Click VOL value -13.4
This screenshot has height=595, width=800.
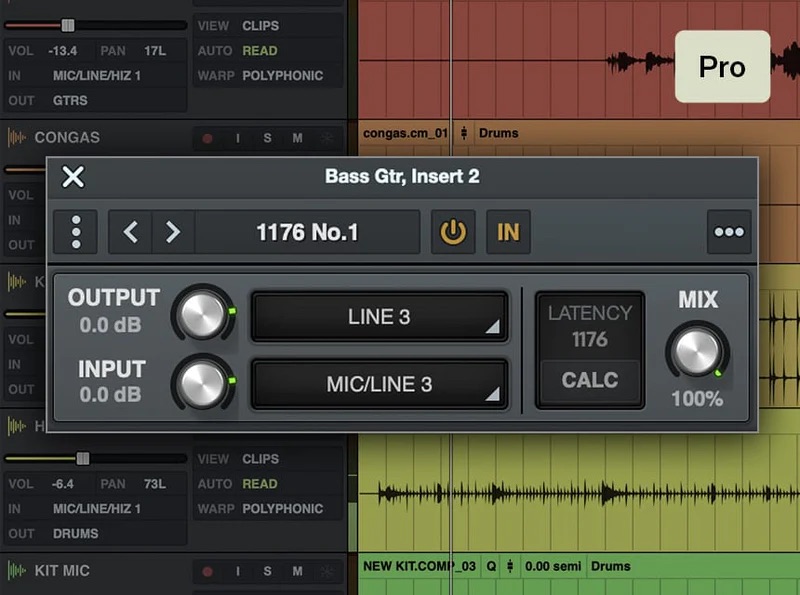(63, 51)
